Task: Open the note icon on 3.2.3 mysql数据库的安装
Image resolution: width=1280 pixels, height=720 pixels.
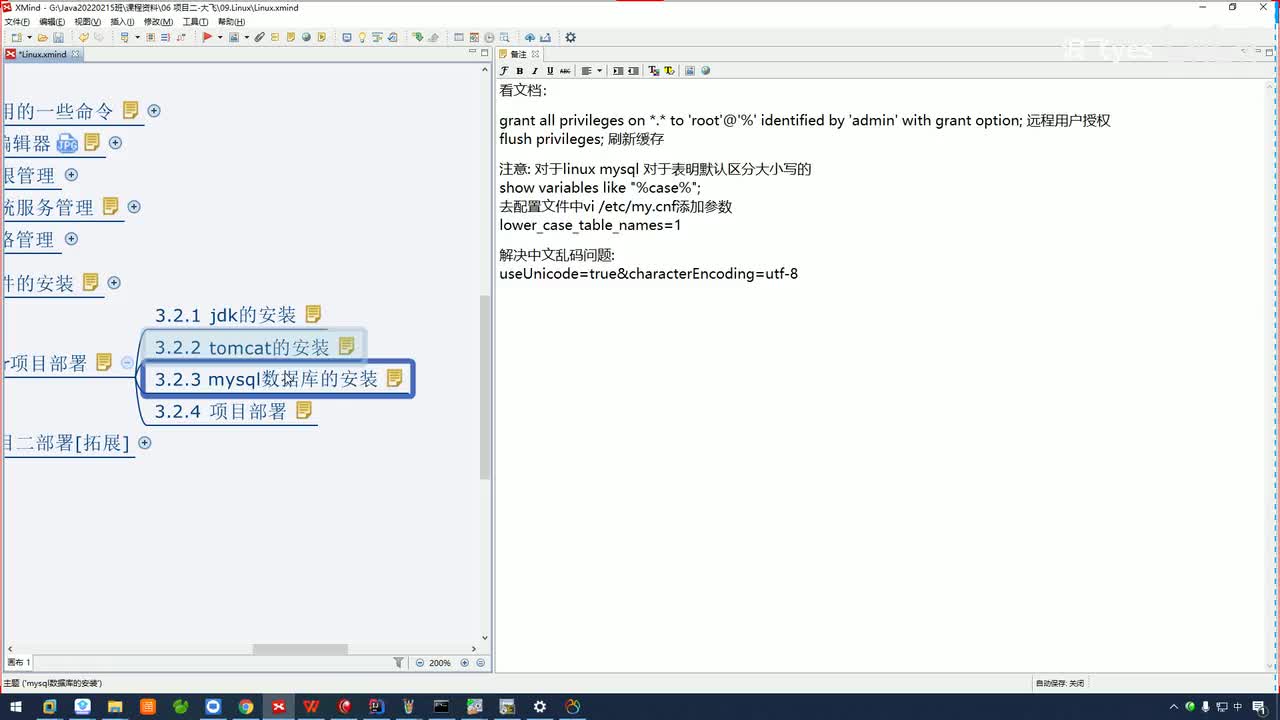Action: coord(394,378)
